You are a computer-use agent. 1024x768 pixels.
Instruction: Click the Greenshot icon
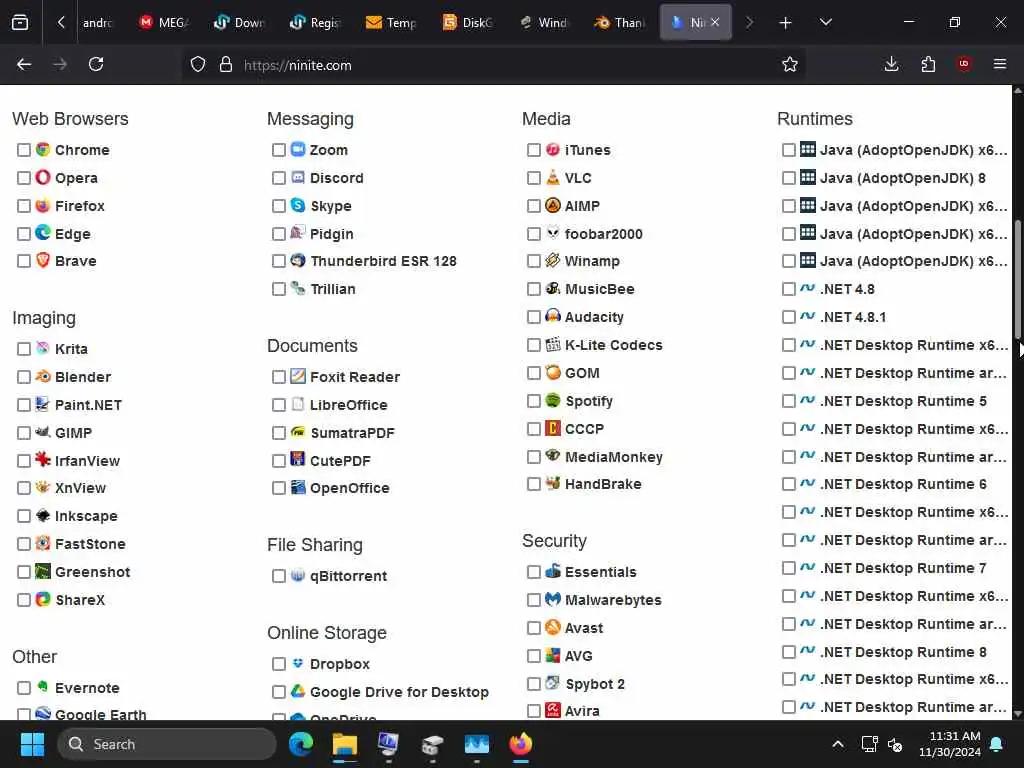pyautogui.click(x=43, y=571)
